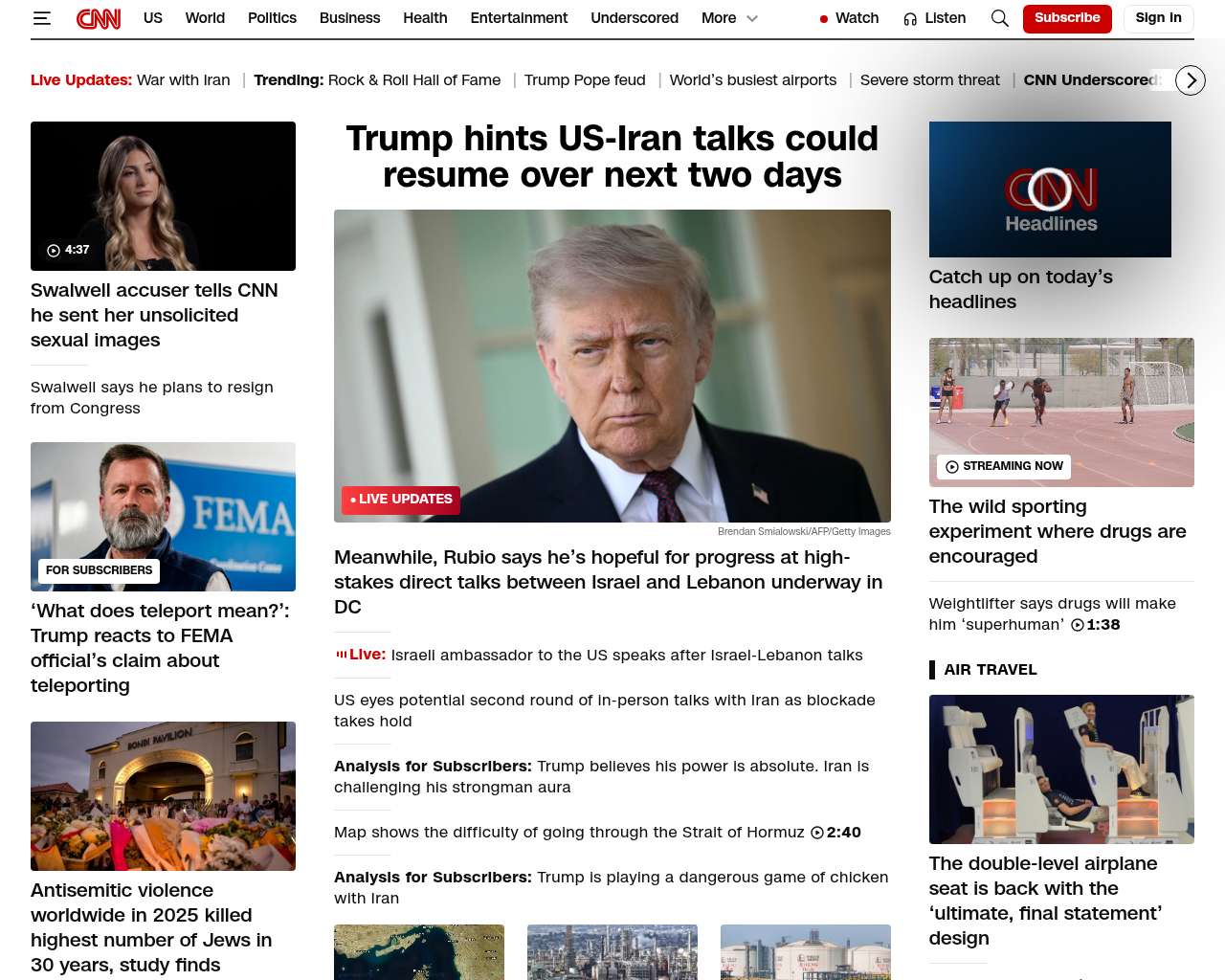Open the Politics section
1225x980 pixels.
pos(272,18)
